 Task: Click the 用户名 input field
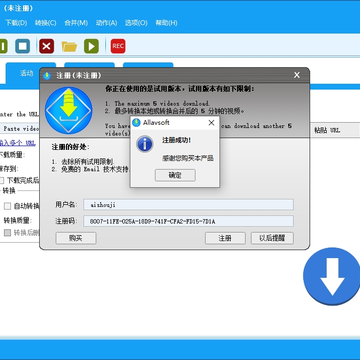coord(188,205)
